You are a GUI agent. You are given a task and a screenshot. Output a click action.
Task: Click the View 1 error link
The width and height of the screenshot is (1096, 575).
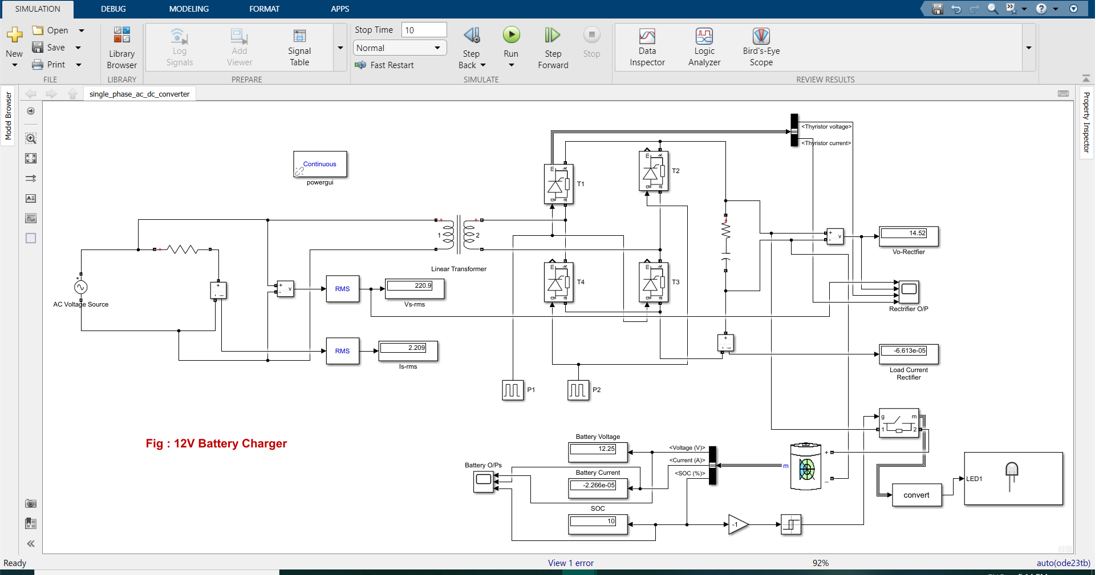(x=570, y=563)
